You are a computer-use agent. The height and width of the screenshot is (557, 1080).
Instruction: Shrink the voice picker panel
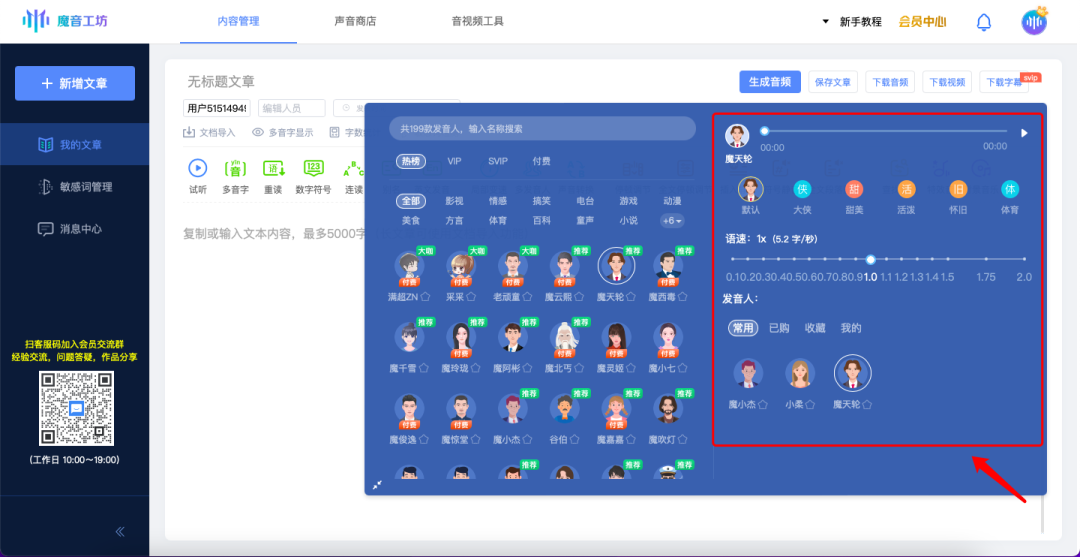click(377, 485)
